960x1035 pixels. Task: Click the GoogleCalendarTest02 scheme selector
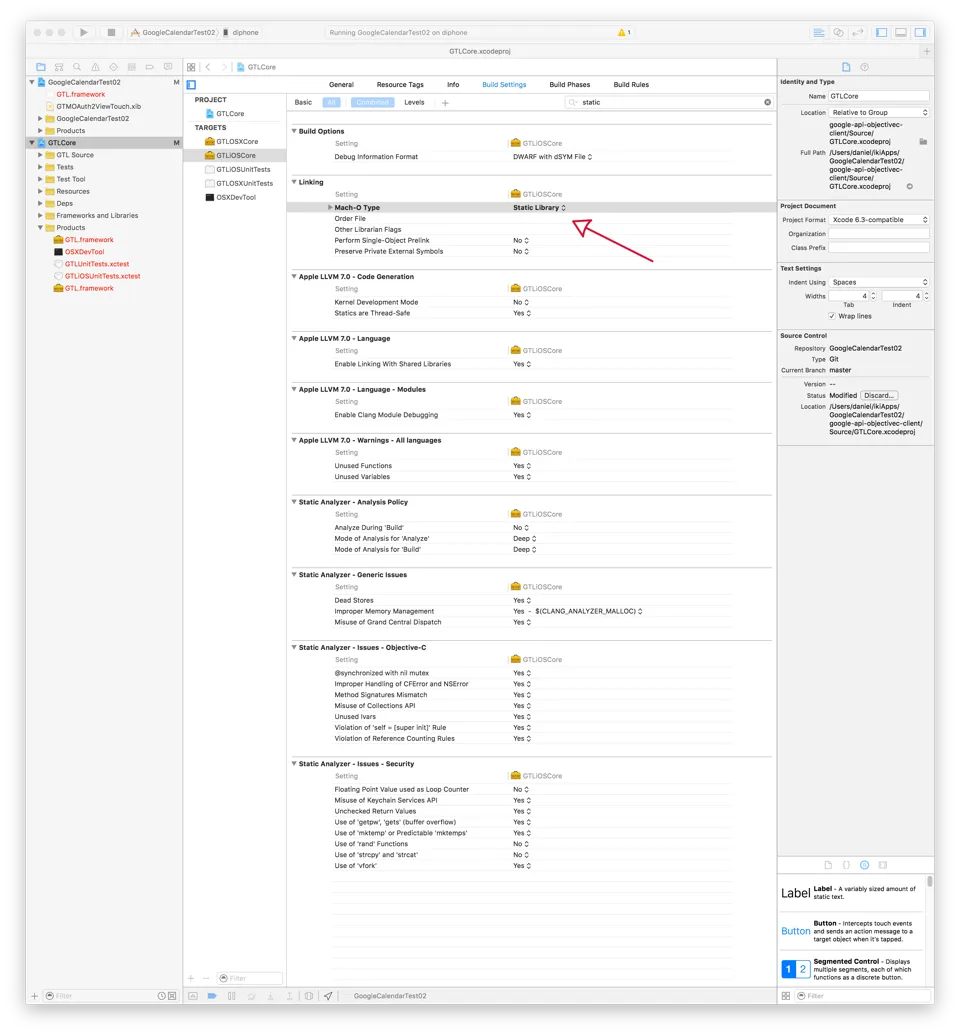coord(173,32)
